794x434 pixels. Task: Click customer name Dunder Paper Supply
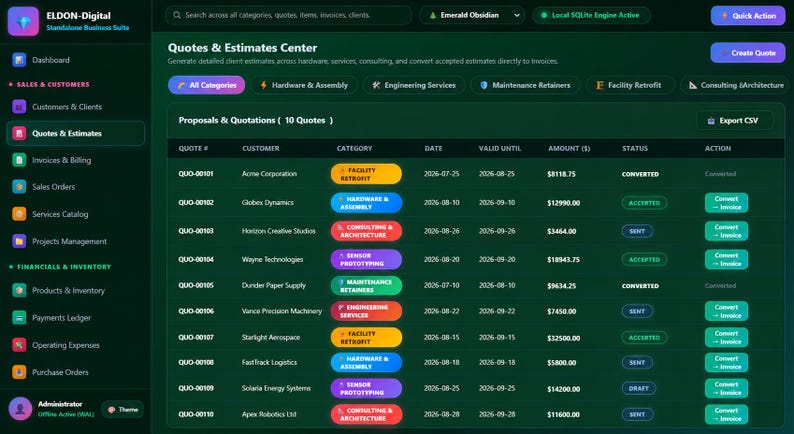[x=273, y=286]
